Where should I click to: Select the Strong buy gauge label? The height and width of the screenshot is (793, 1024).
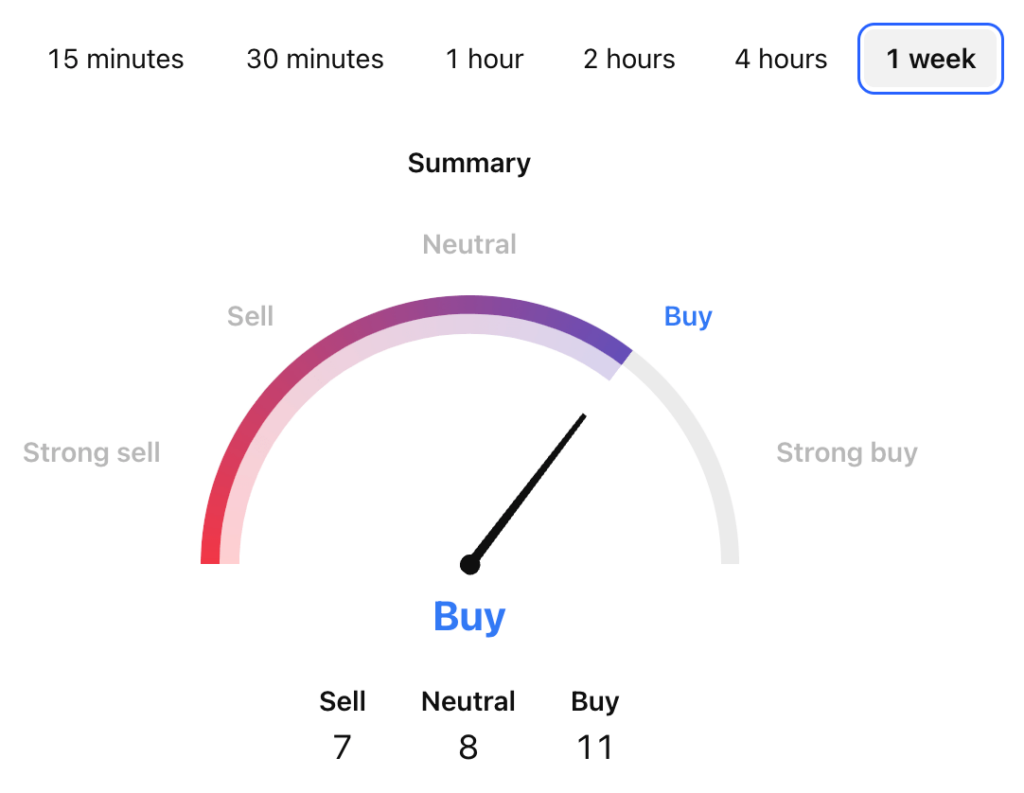coord(847,452)
